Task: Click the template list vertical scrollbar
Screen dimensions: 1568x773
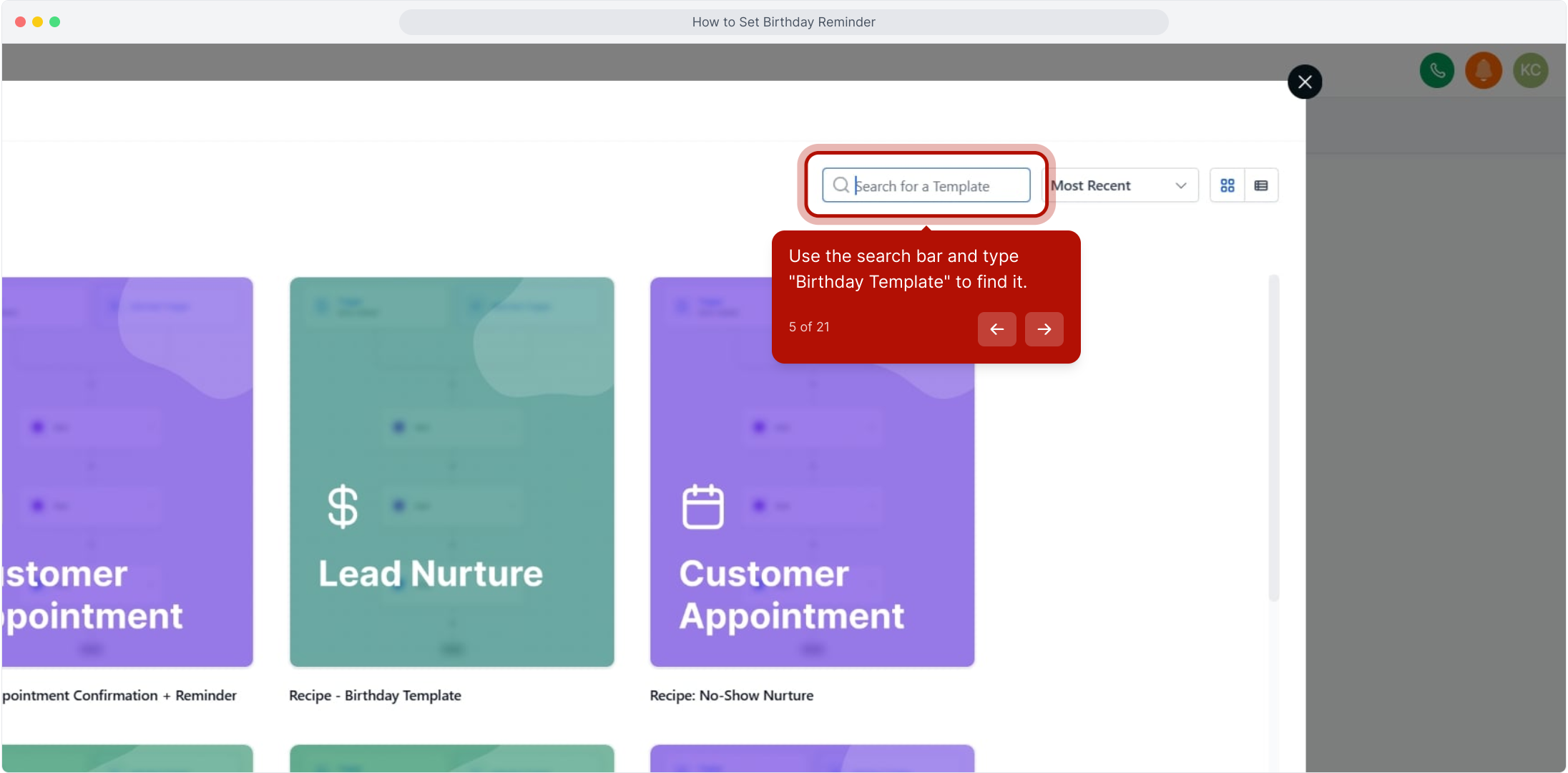Action: click(1273, 437)
